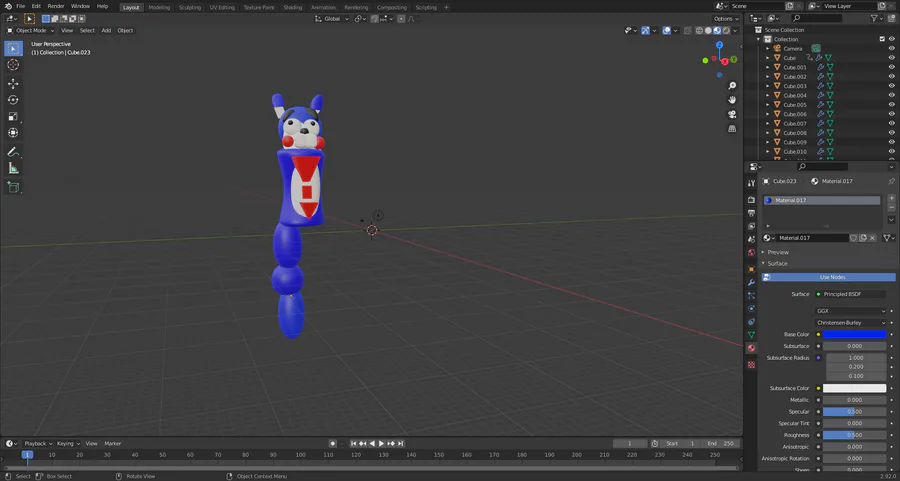900x481 pixels.
Task: Open the Modifier properties wrench tab
Action: [751, 282]
